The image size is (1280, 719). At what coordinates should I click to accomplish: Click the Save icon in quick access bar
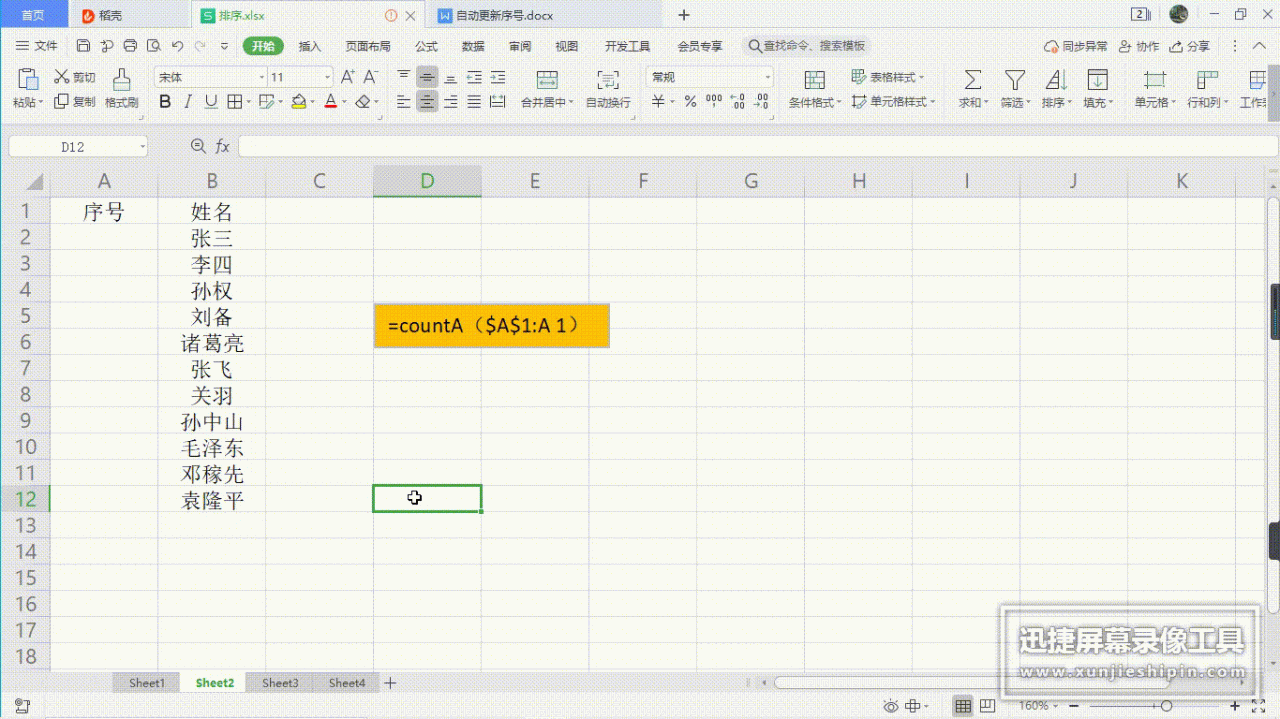pos(83,46)
